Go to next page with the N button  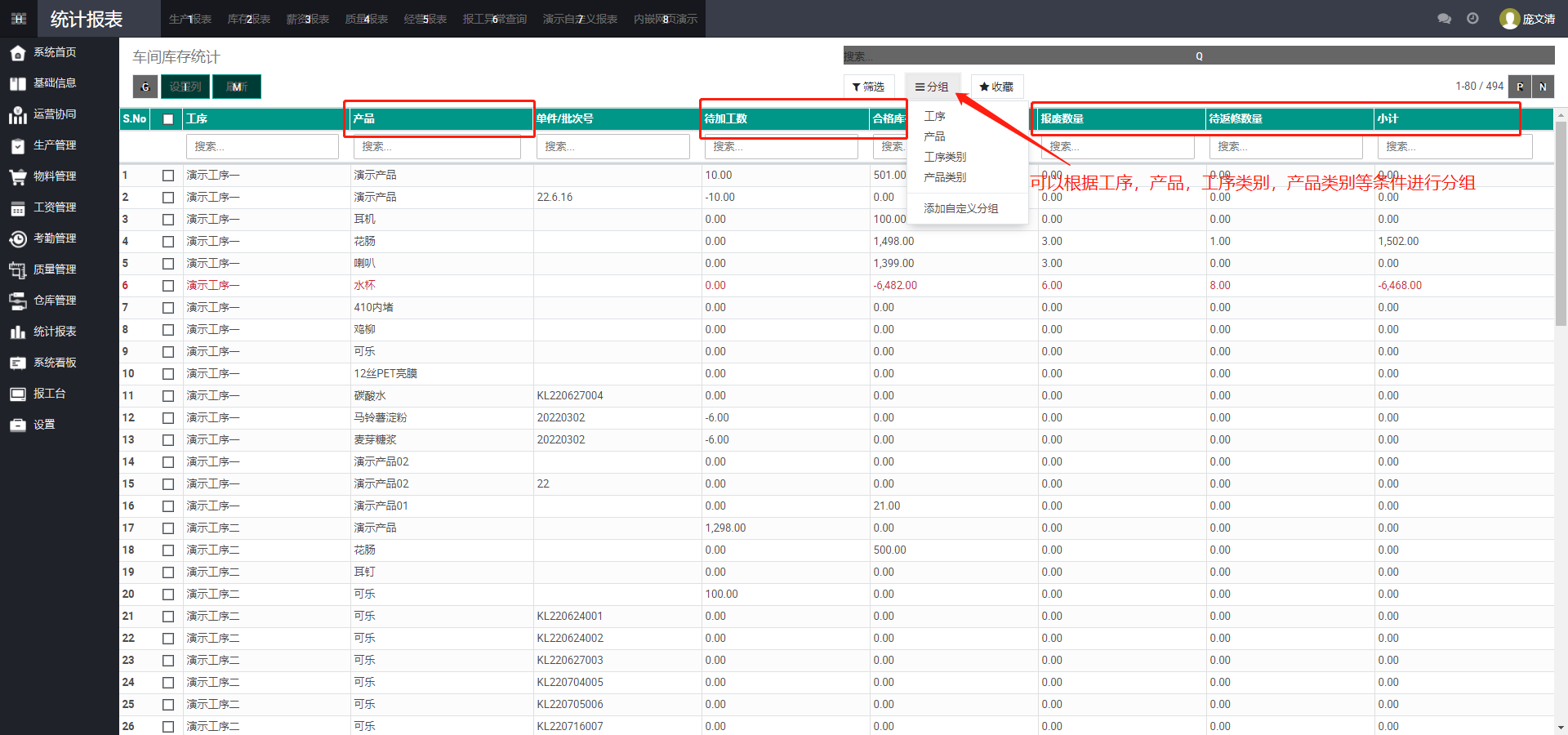click(x=1543, y=87)
